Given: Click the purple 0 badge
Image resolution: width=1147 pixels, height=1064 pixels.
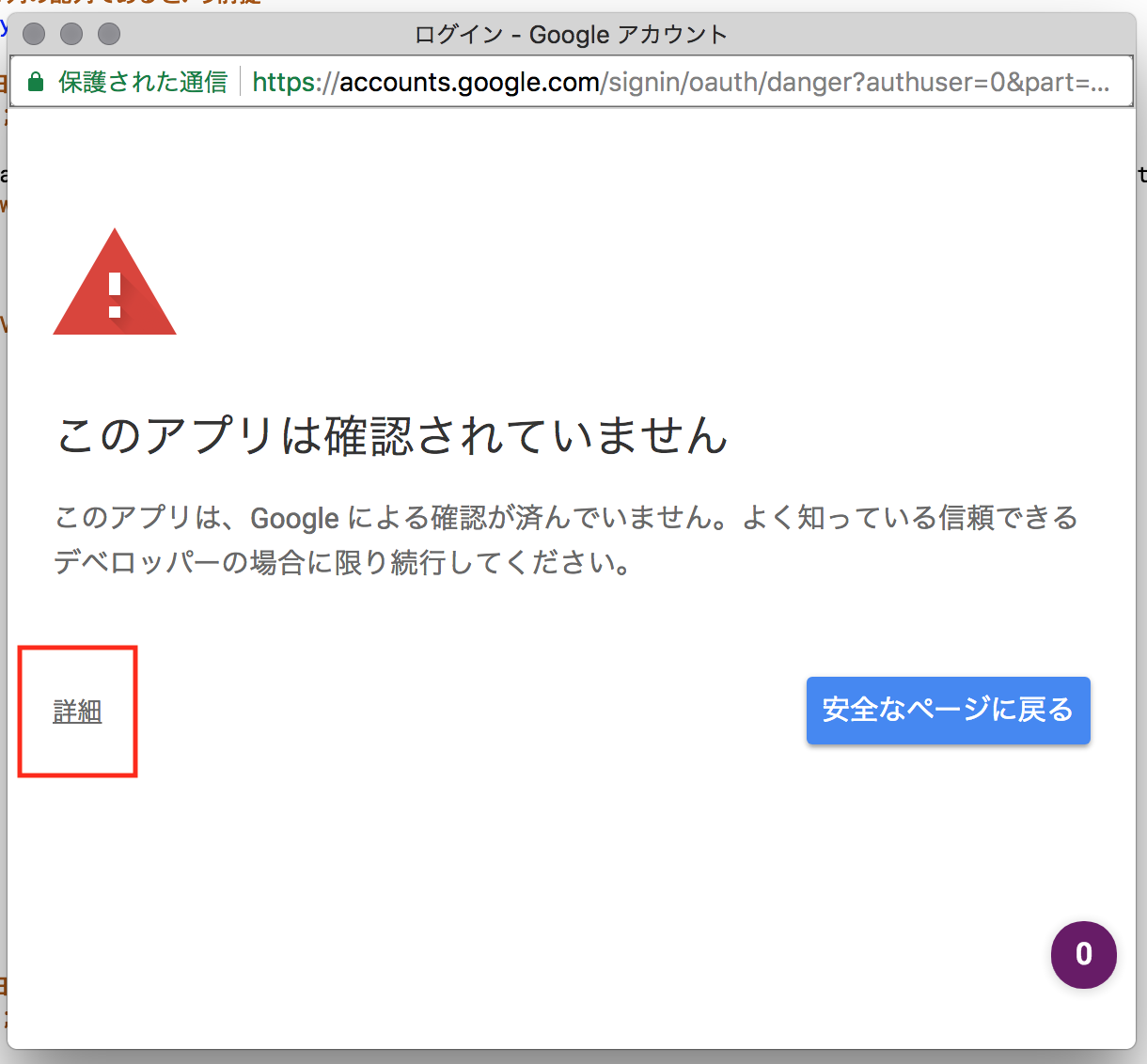Looking at the screenshot, I should [1083, 954].
